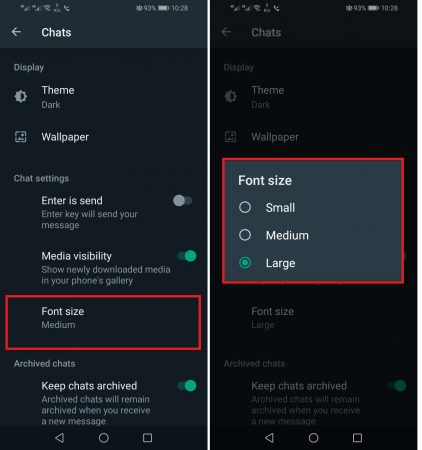Tap recent apps square on left phone
Image resolution: width=422 pixels, height=450 pixels.
pyautogui.click(x=147, y=438)
